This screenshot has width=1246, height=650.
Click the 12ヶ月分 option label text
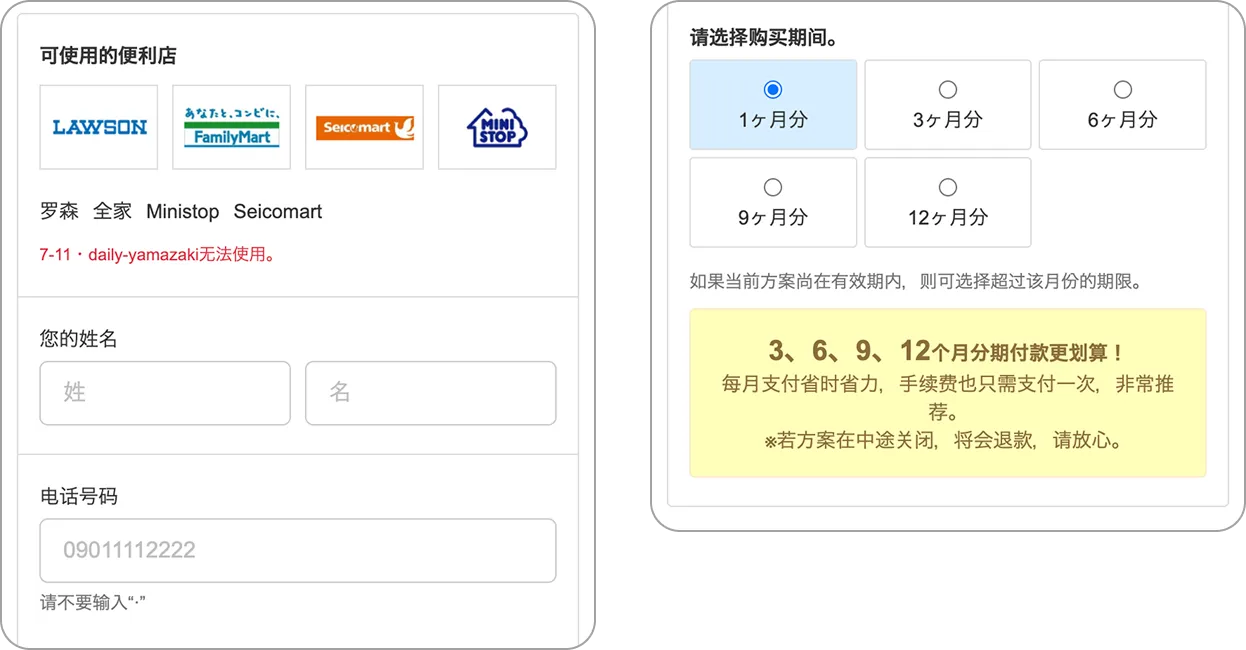point(948,217)
